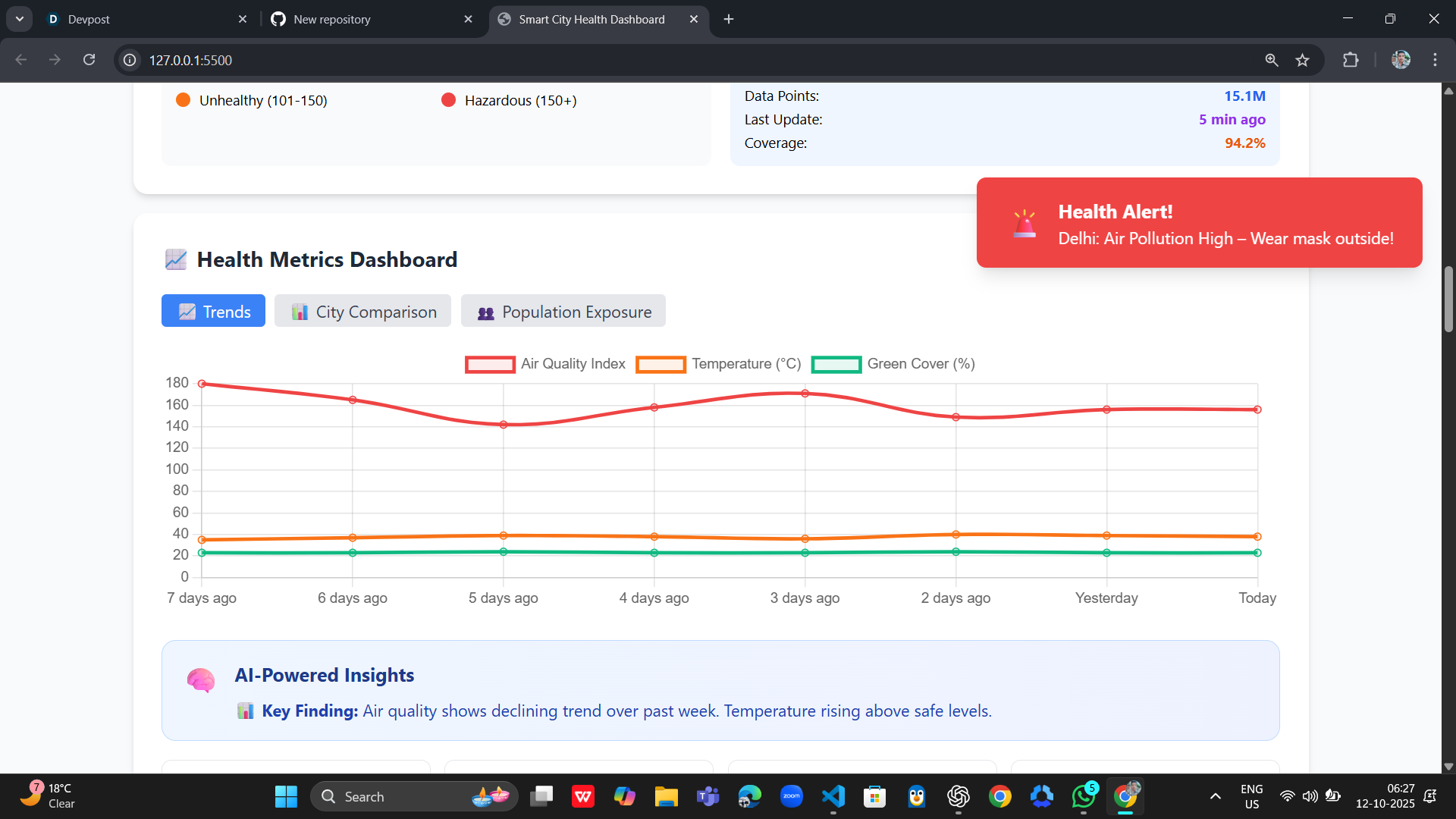Switch to the Population Exposure tab

pos(563,311)
